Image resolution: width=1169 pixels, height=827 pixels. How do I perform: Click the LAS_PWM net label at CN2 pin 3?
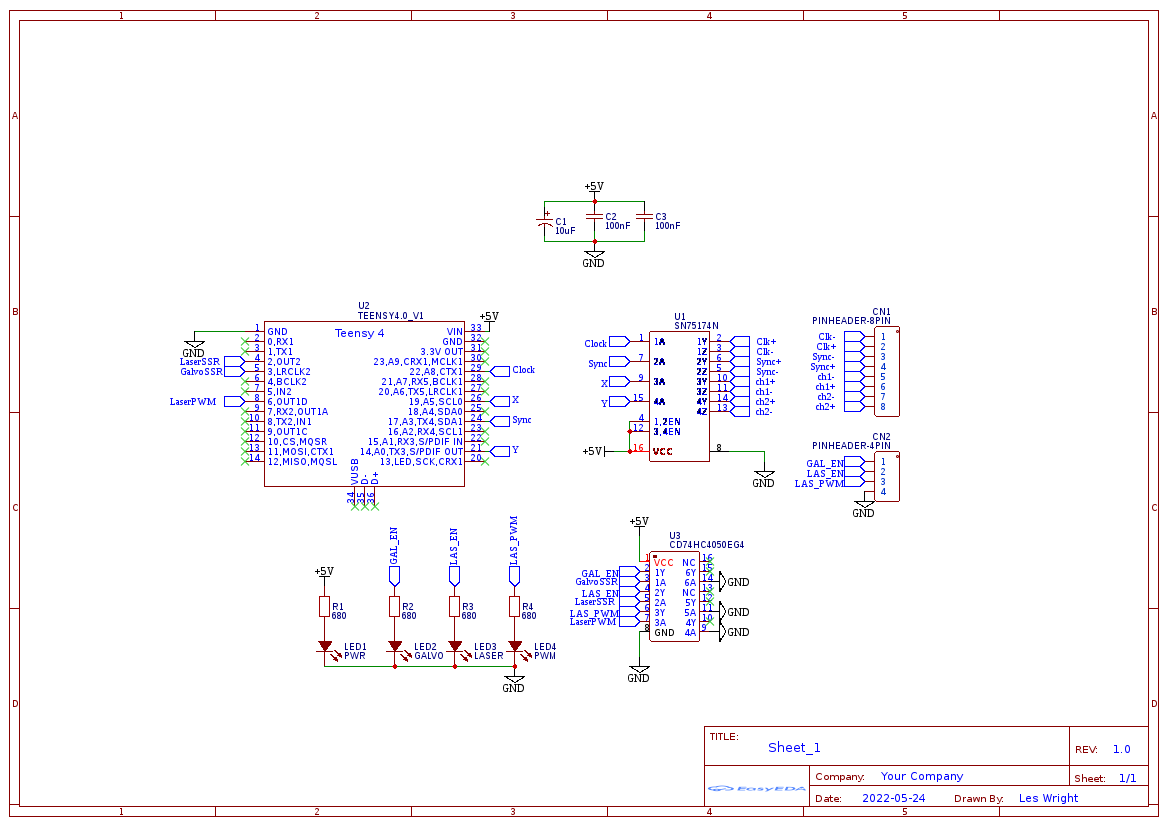click(819, 484)
